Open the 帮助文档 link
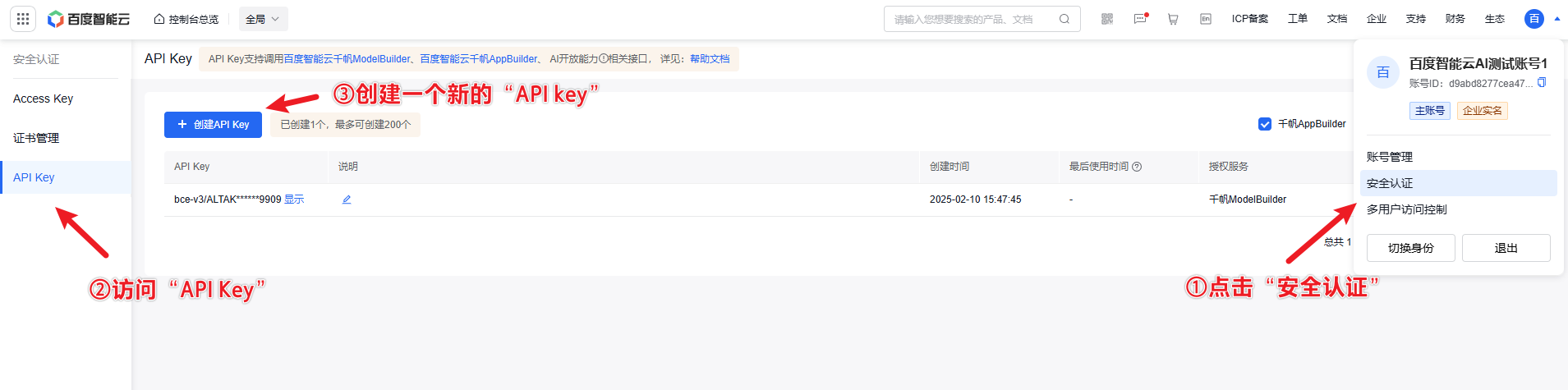Viewport: 1568px width, 390px height. click(x=710, y=59)
